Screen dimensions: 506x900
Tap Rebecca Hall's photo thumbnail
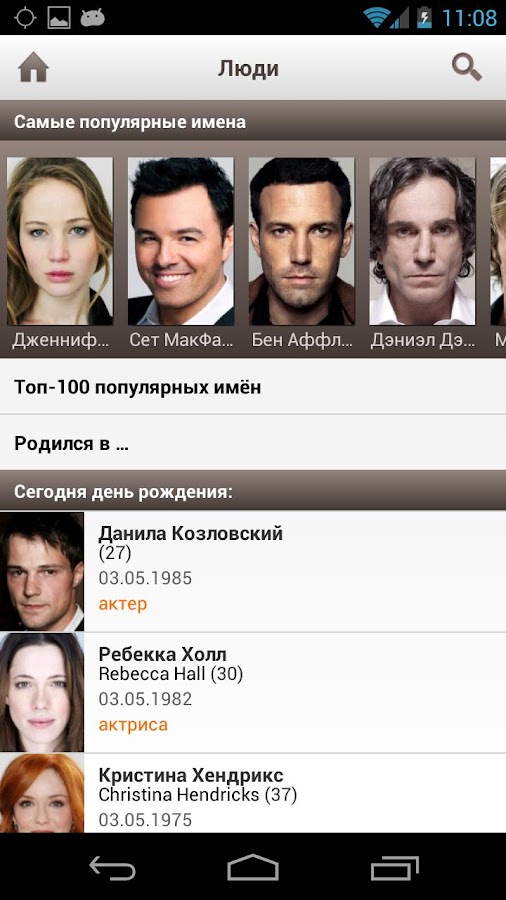pos(42,693)
